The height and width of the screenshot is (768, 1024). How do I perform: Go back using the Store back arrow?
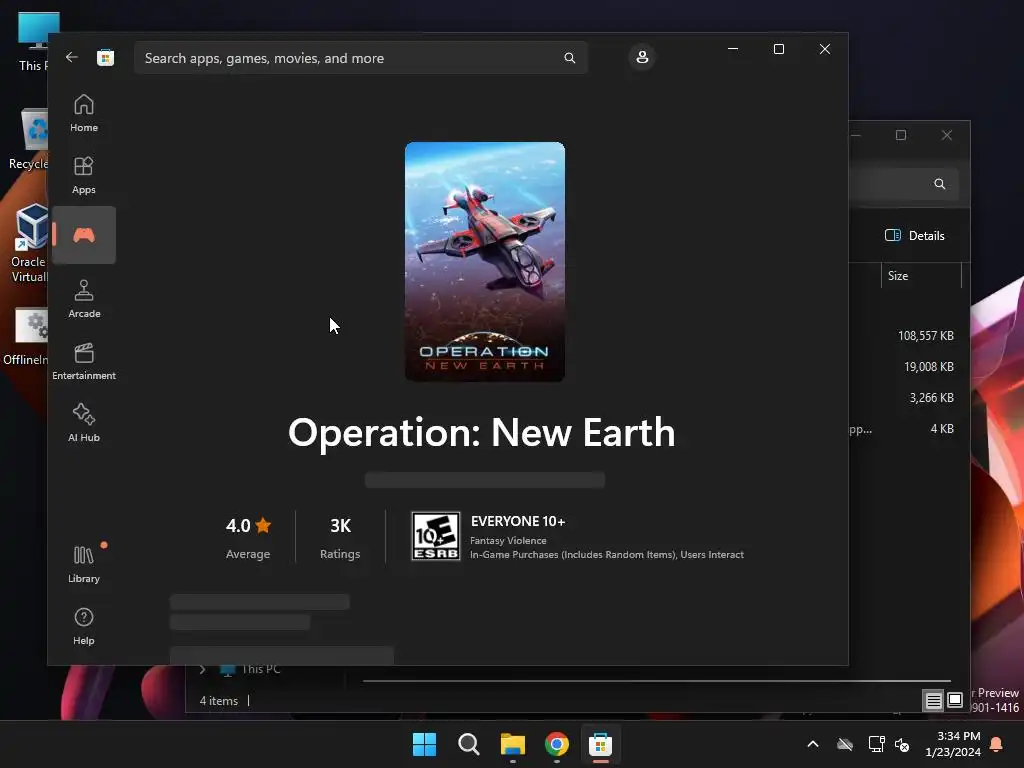(72, 57)
